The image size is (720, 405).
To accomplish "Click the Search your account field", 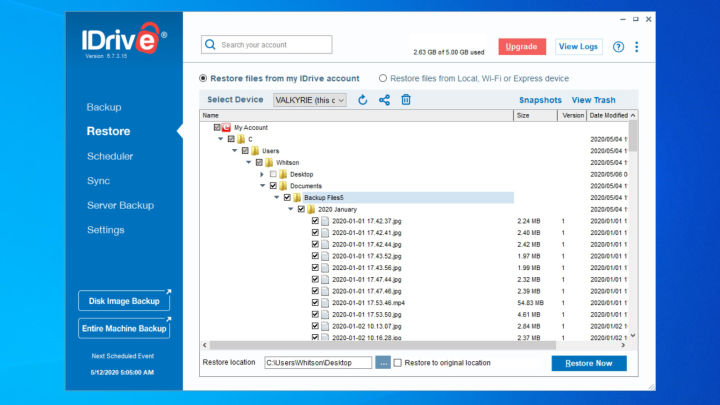I will click(267, 45).
